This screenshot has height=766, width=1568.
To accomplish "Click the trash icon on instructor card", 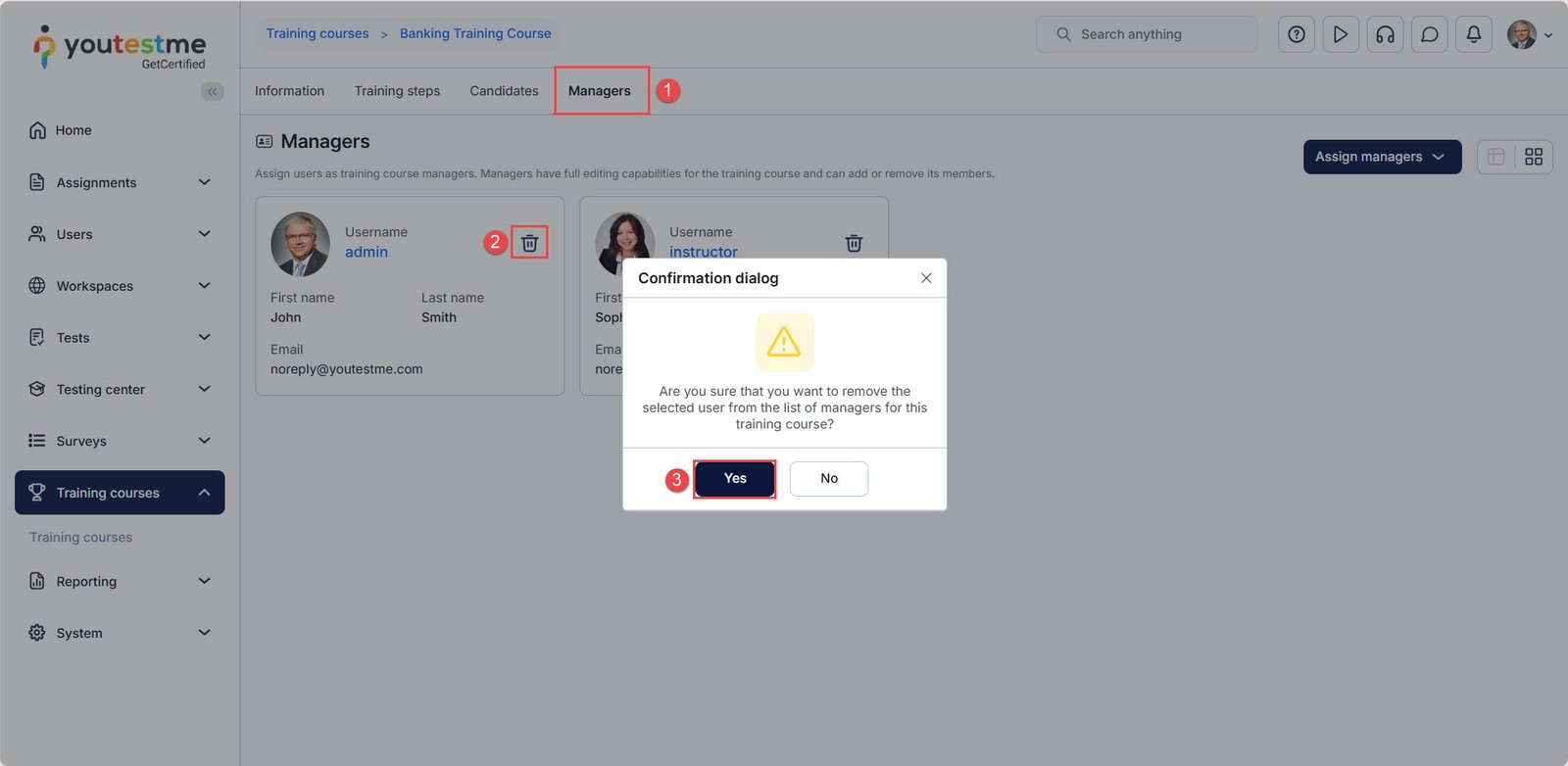I will coord(854,243).
